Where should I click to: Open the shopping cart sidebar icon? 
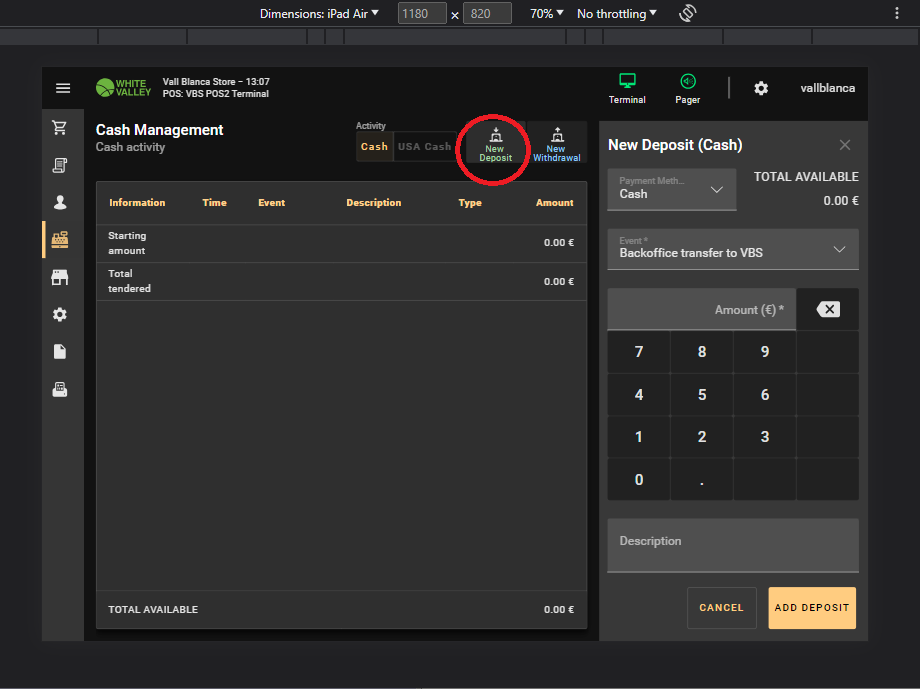point(60,128)
